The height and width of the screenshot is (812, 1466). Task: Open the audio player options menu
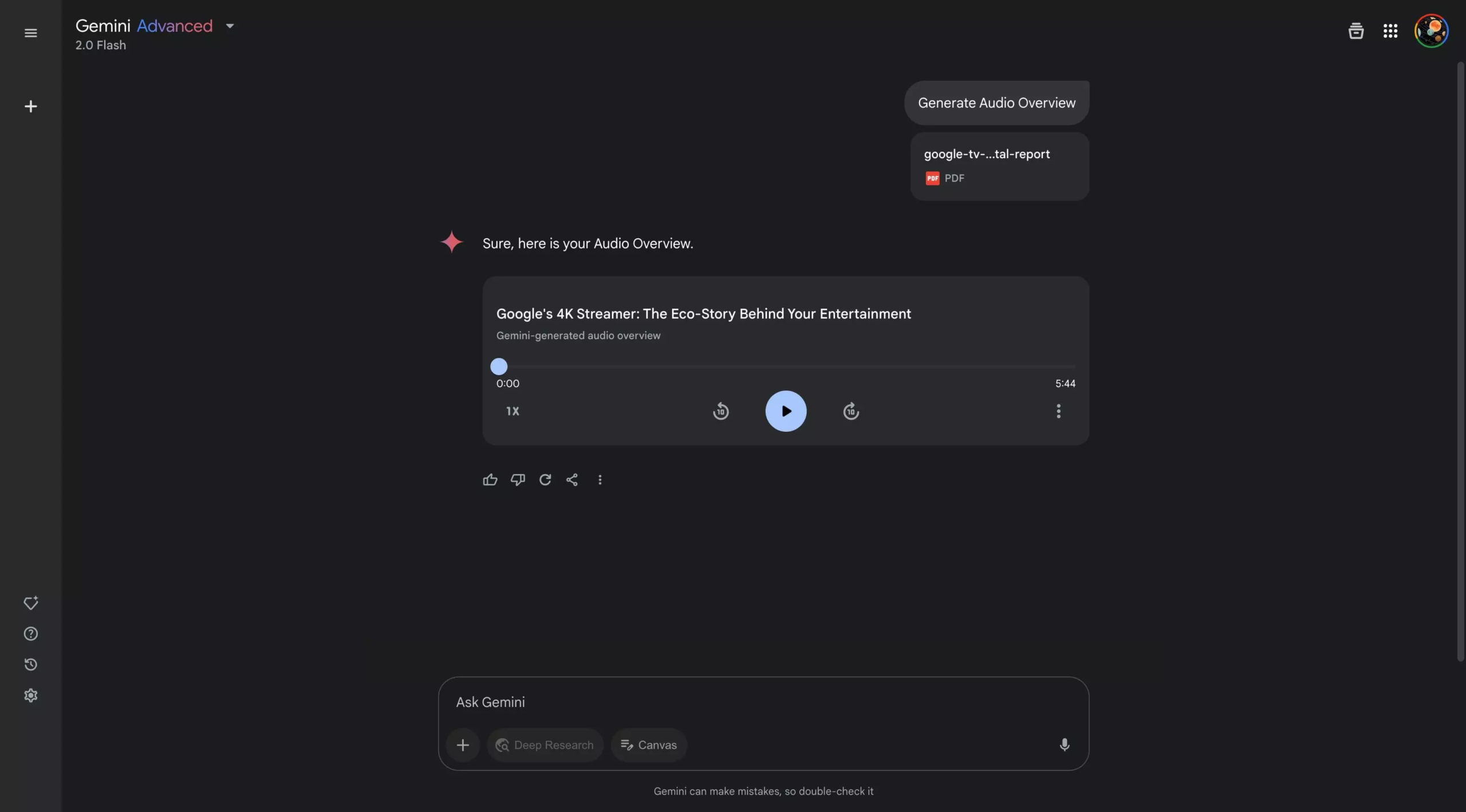1058,411
